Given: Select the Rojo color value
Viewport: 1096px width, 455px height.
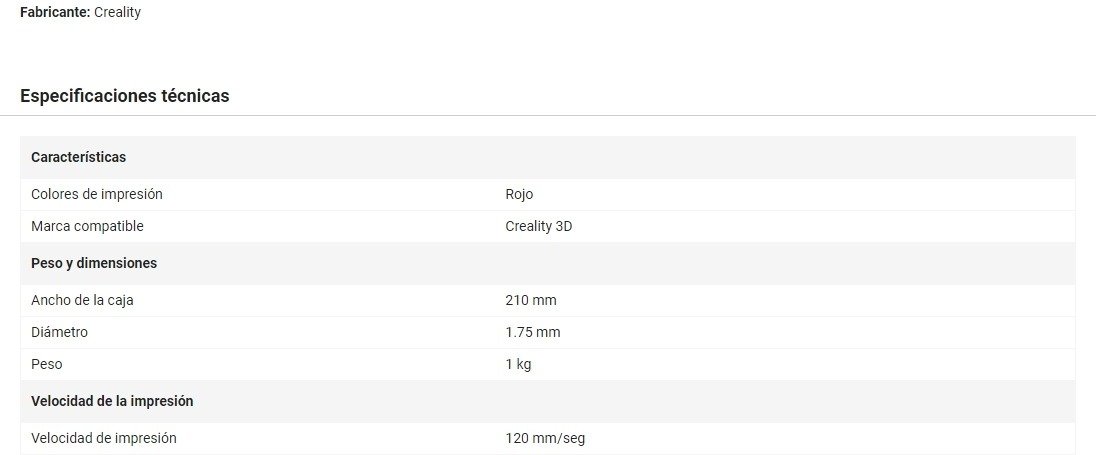Looking at the screenshot, I should 519,194.
